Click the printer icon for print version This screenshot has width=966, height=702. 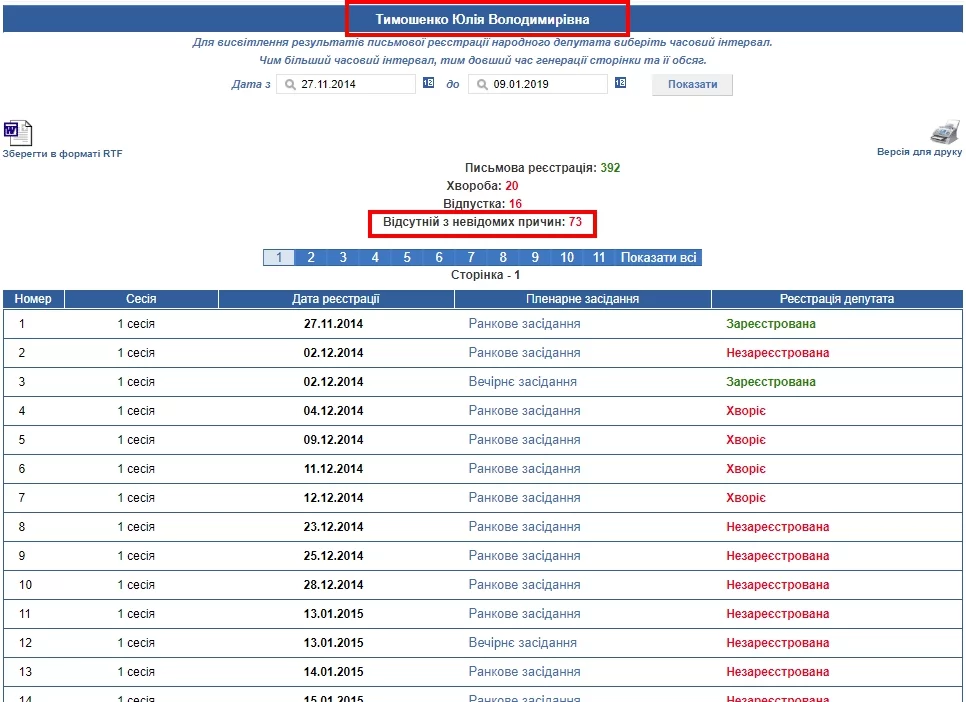pyautogui.click(x=946, y=131)
